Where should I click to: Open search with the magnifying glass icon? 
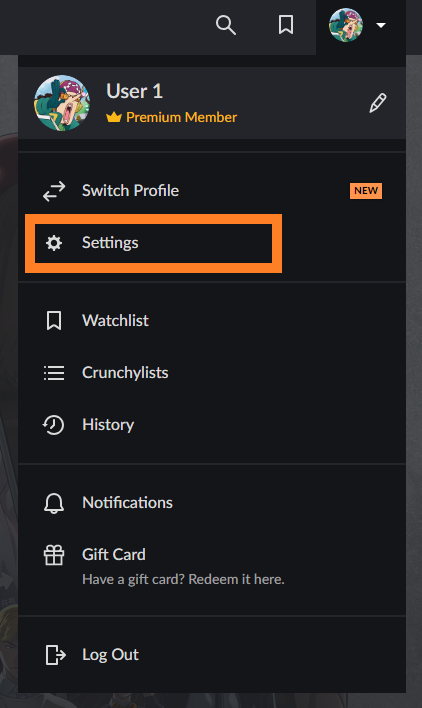(226, 25)
